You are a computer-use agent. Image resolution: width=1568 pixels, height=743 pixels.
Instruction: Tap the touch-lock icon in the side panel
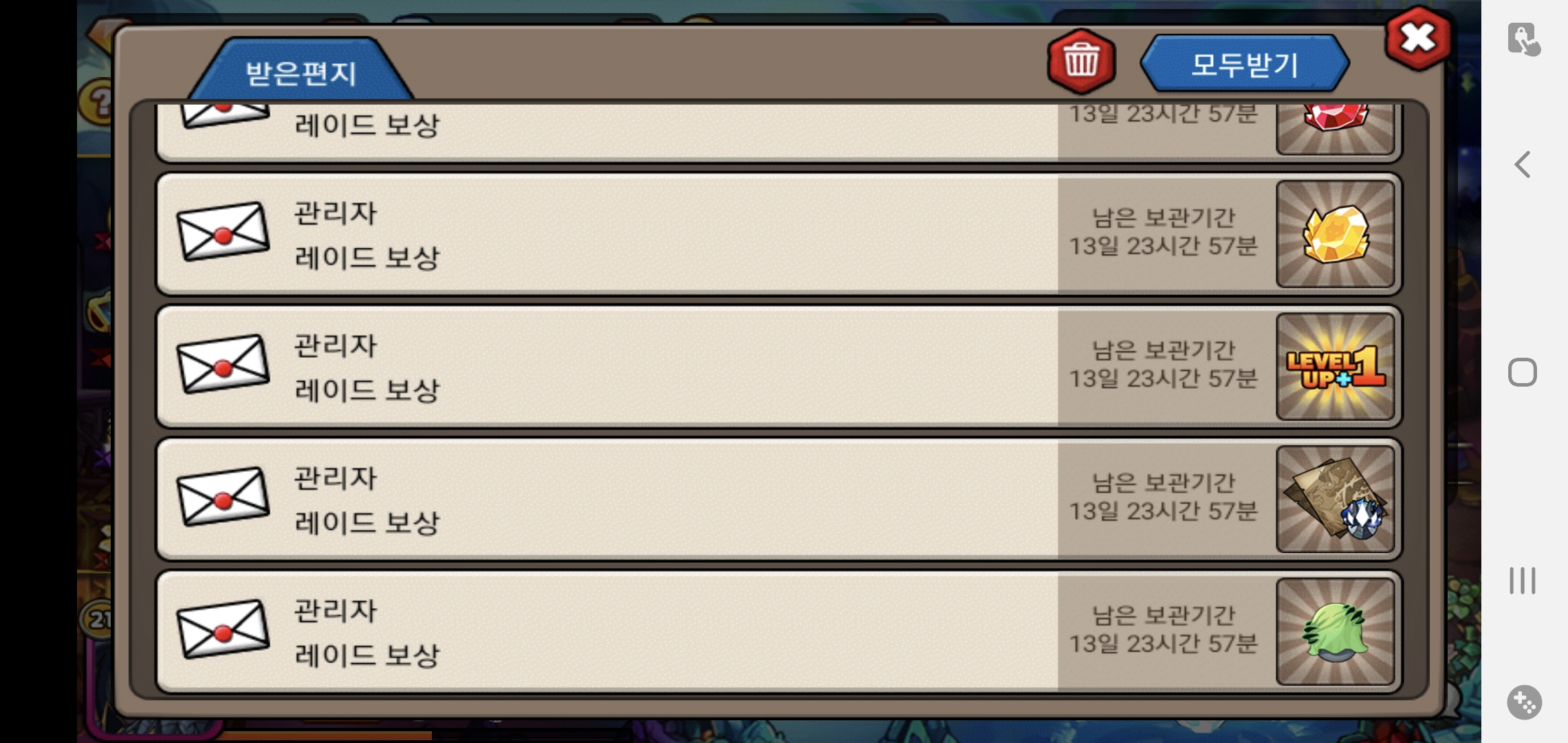point(1523,39)
